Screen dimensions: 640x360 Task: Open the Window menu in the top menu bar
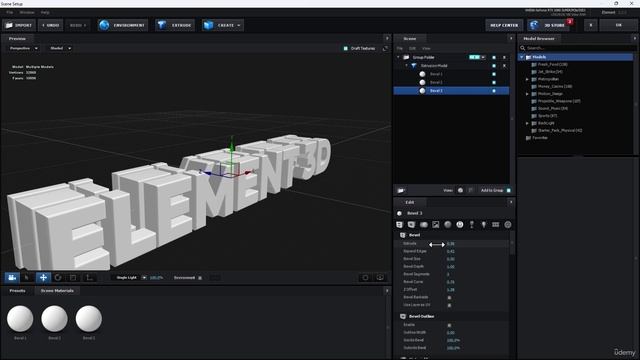coord(27,13)
